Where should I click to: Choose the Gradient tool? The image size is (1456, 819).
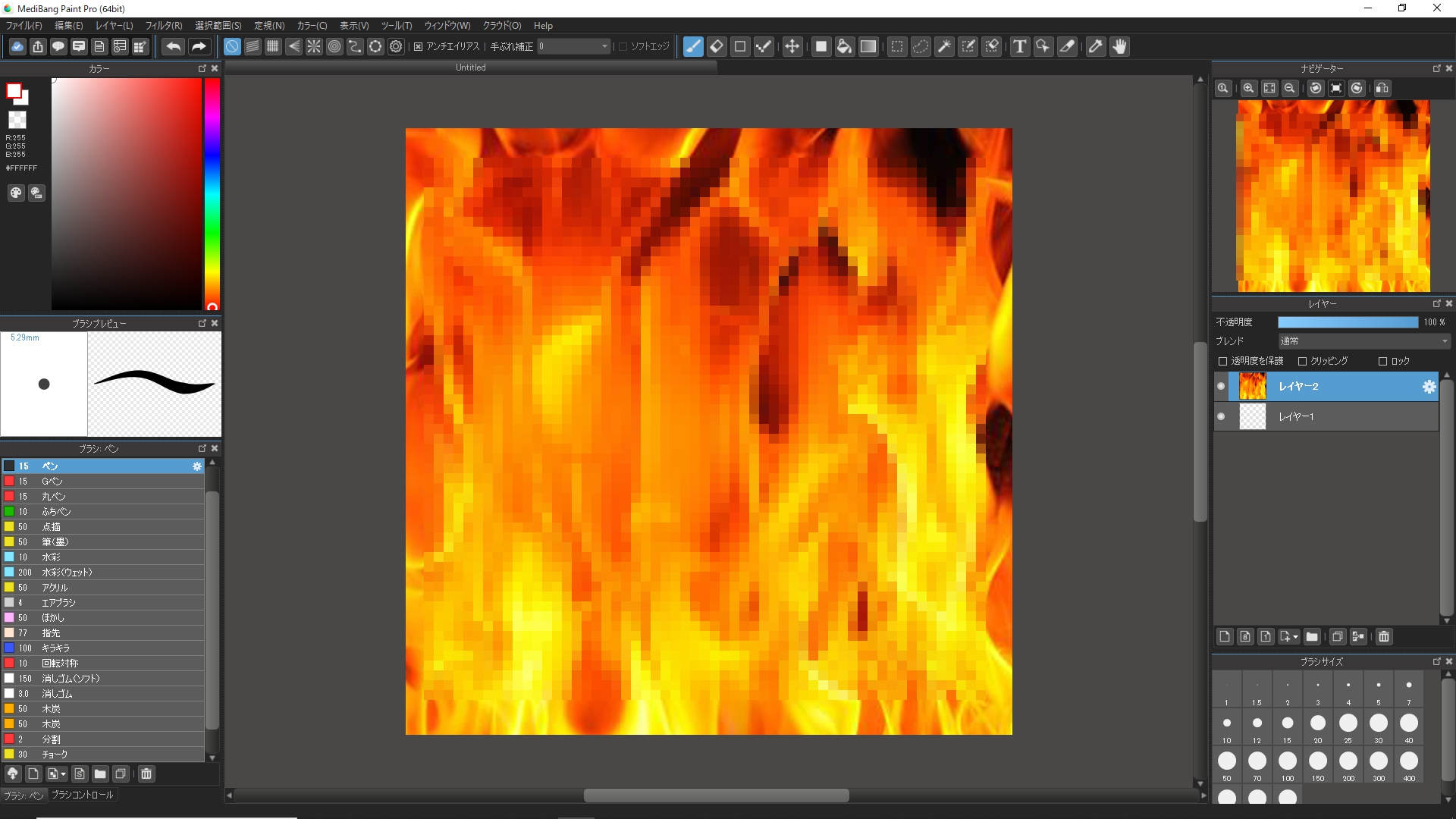click(868, 46)
